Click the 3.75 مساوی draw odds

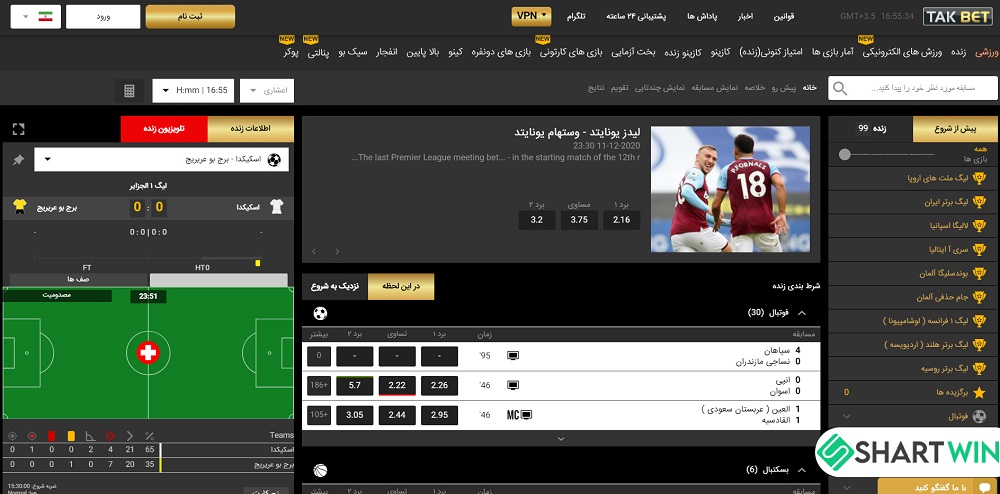(x=579, y=220)
